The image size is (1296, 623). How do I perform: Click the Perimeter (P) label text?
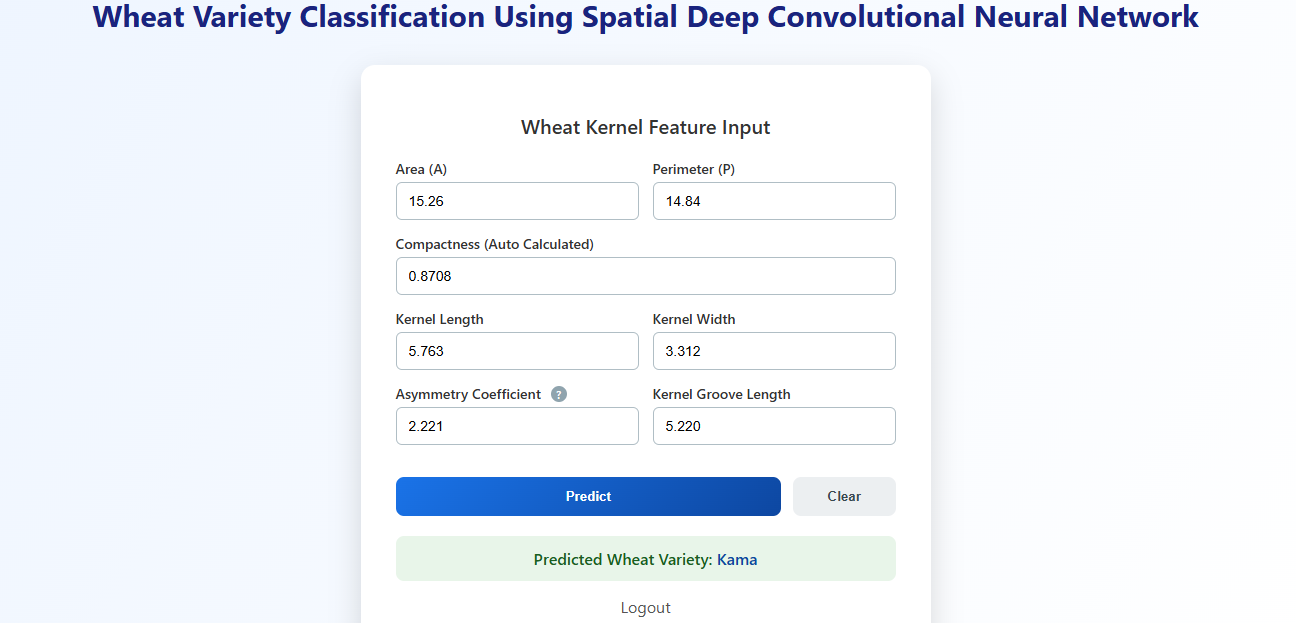tap(694, 169)
